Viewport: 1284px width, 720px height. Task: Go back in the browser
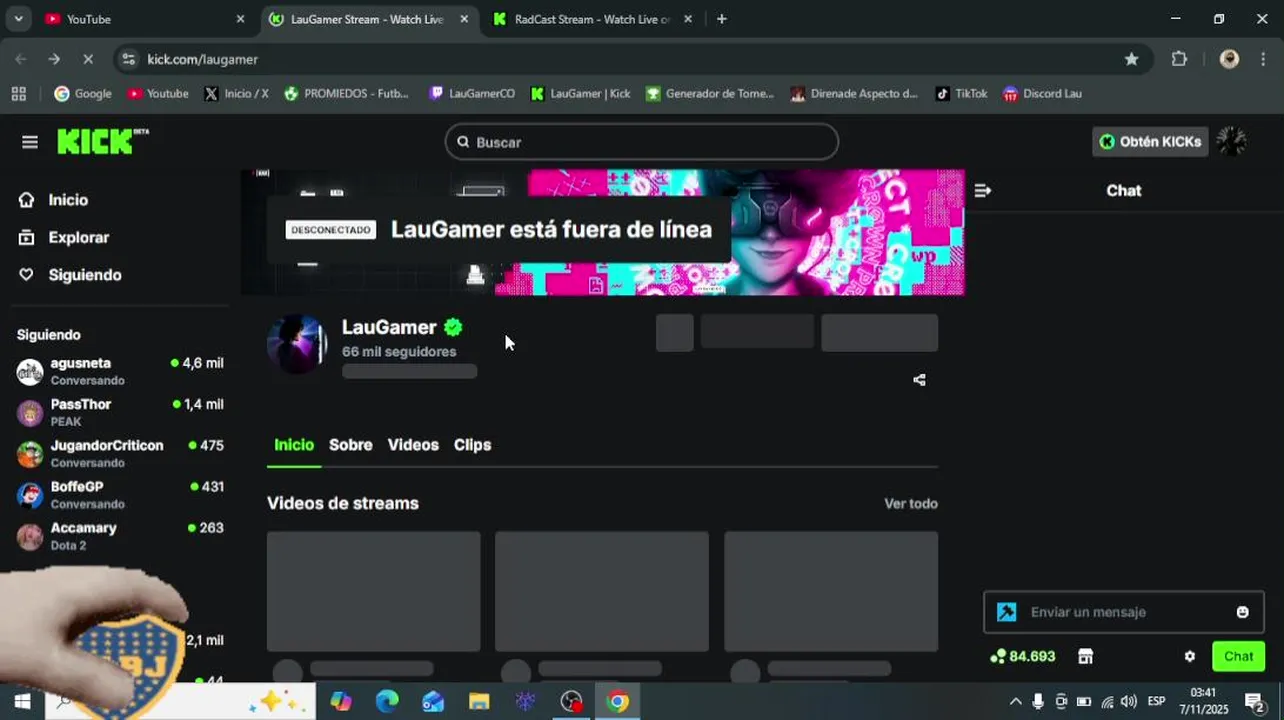[21, 59]
